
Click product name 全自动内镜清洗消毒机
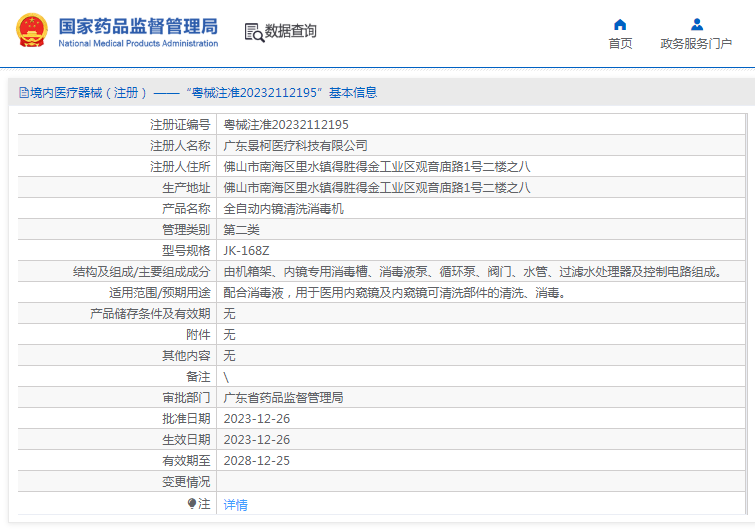(x=283, y=208)
